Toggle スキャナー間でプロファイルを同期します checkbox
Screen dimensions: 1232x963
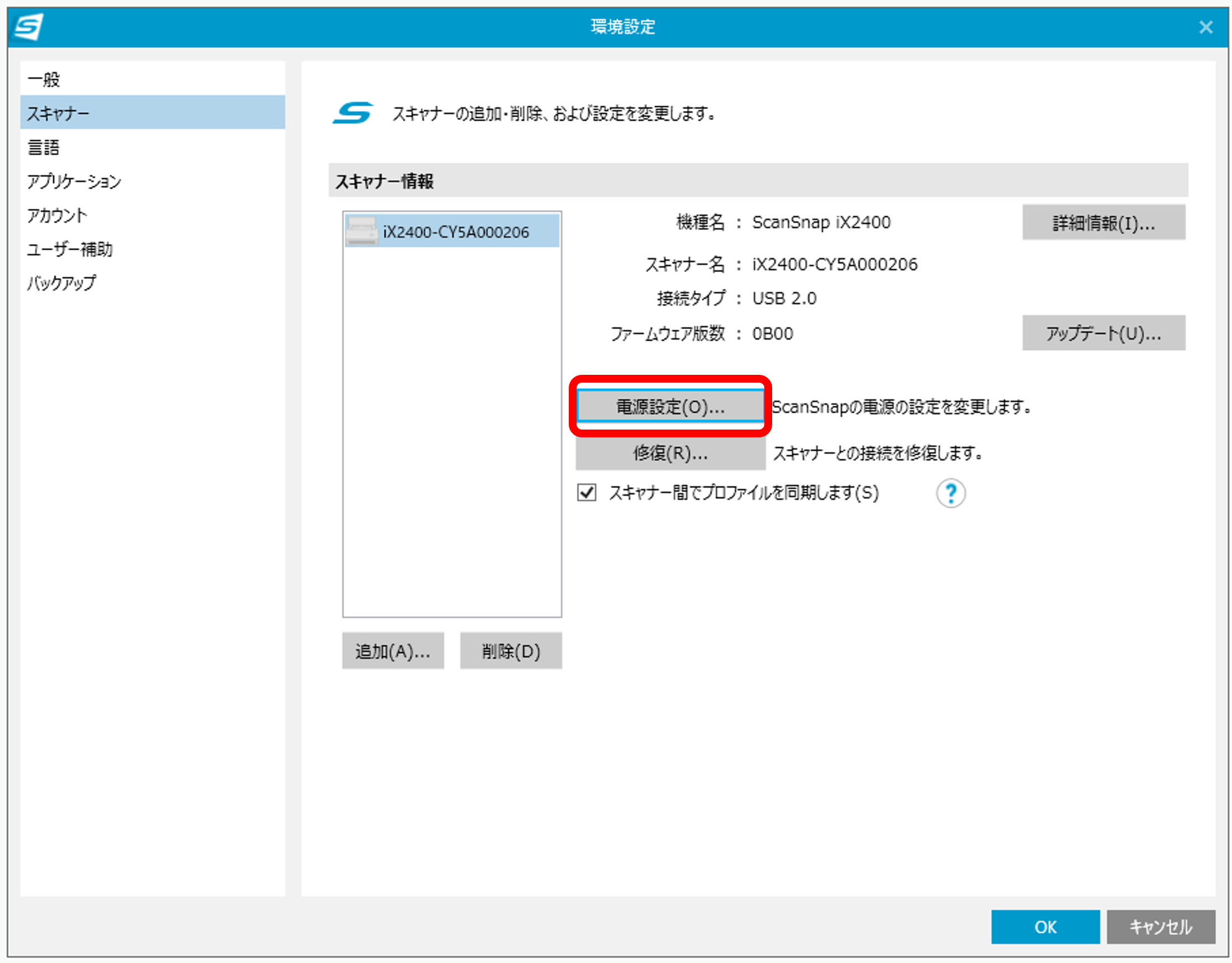click(x=587, y=493)
